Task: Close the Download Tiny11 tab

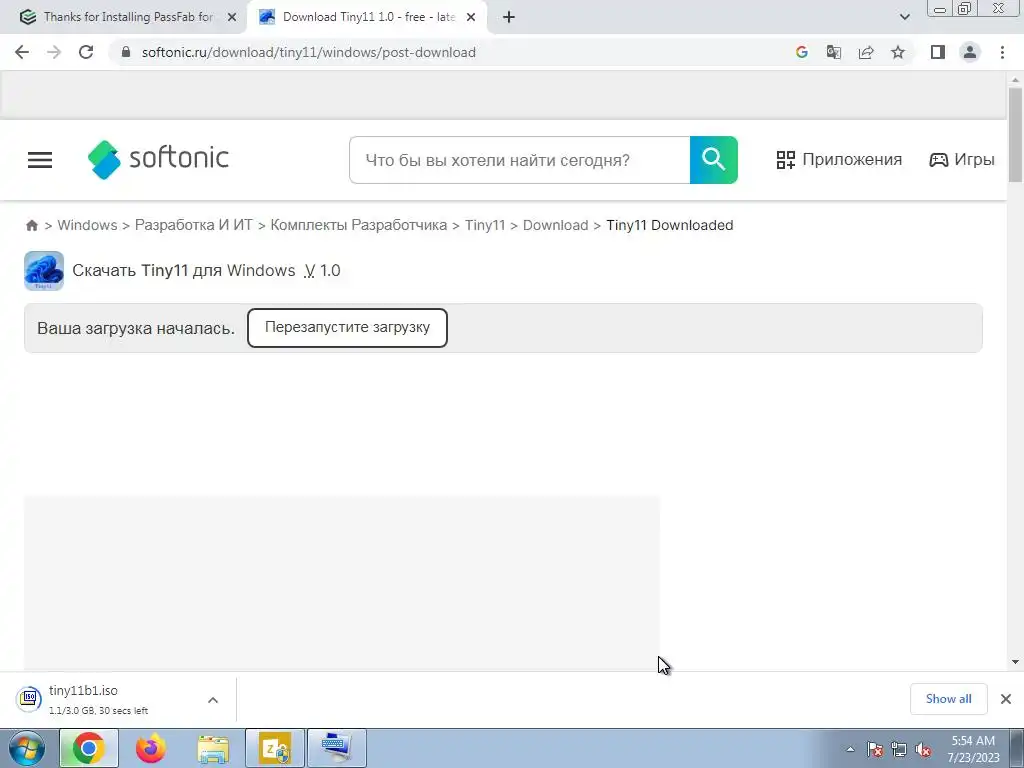Action: click(x=471, y=17)
